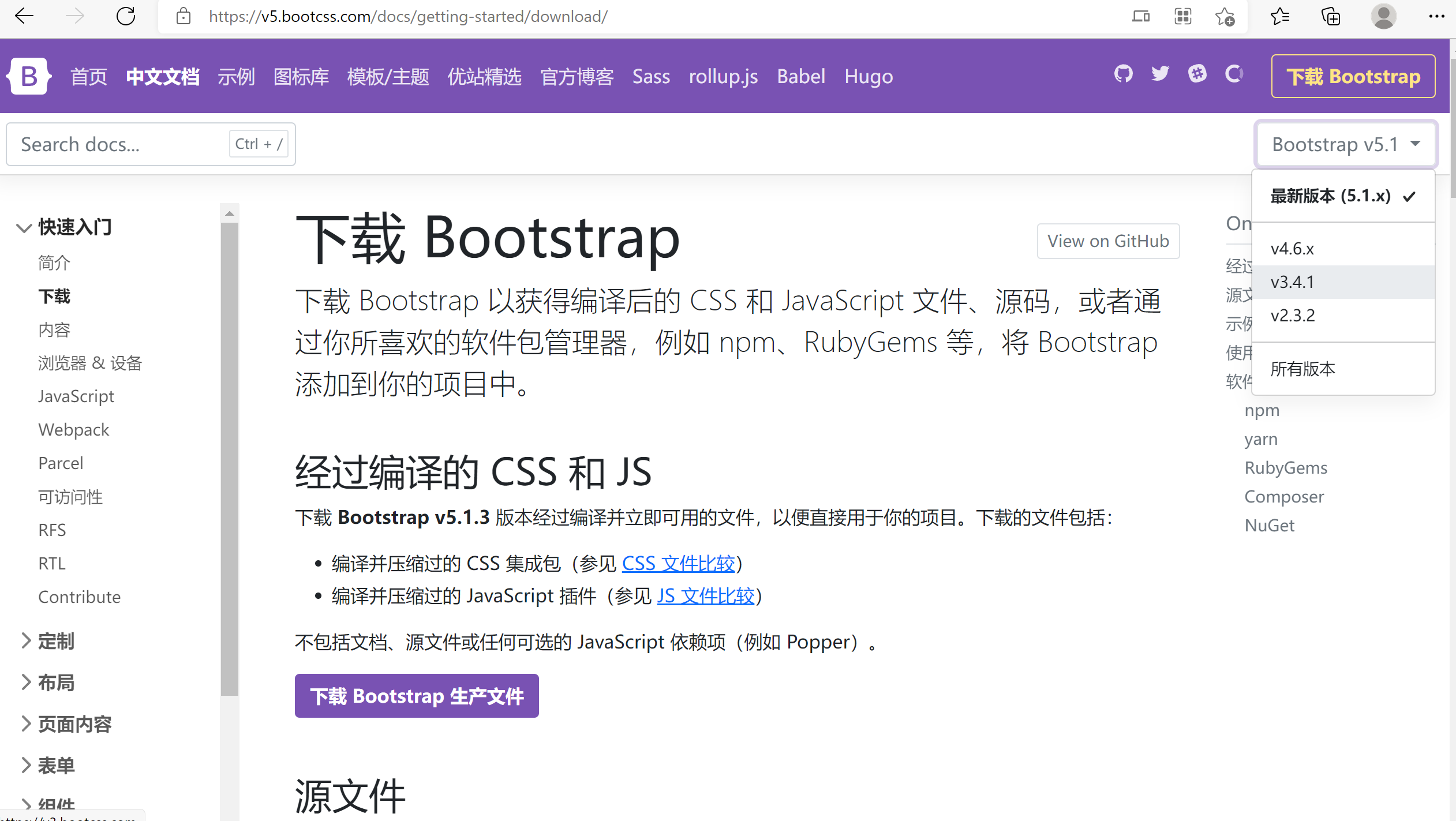
Task: Click the Bootstrap B logo
Action: (29, 76)
